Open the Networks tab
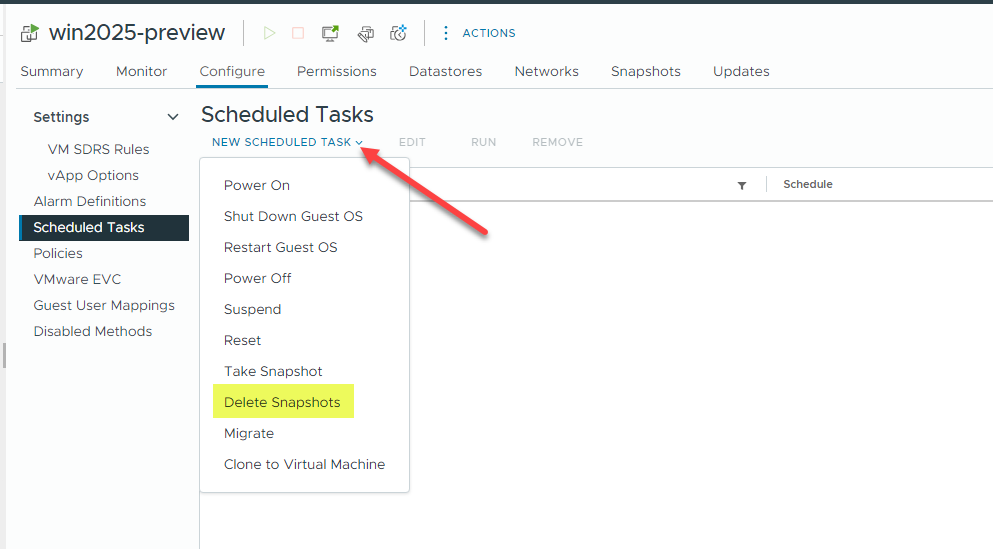The image size is (993, 549). (x=547, y=72)
